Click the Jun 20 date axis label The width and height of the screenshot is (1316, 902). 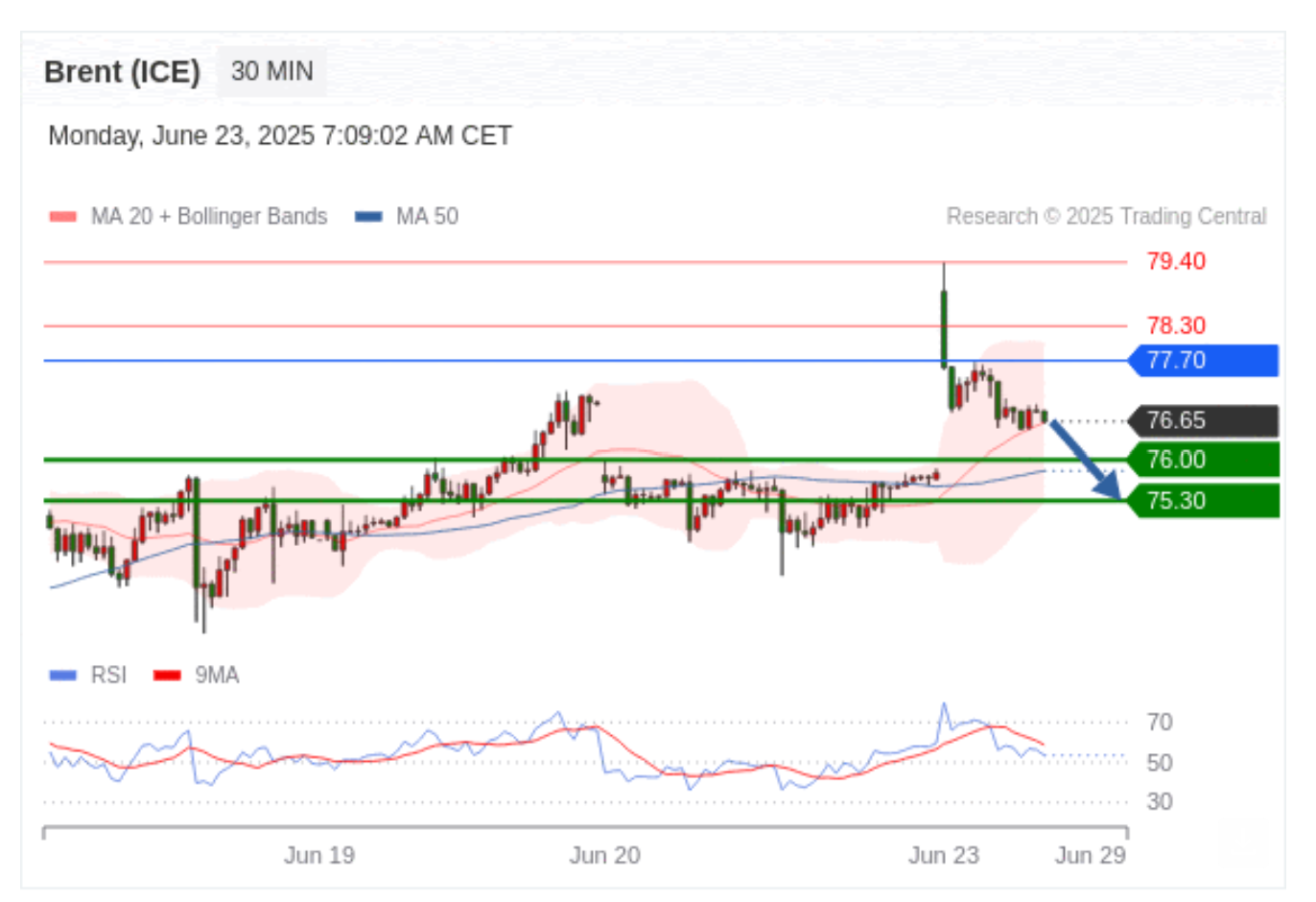pyautogui.click(x=604, y=855)
